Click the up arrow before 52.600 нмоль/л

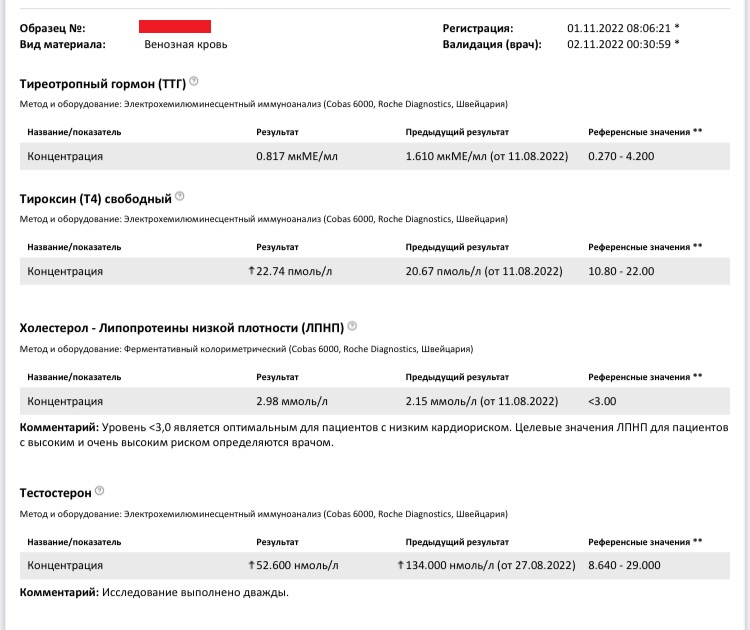(x=251, y=565)
